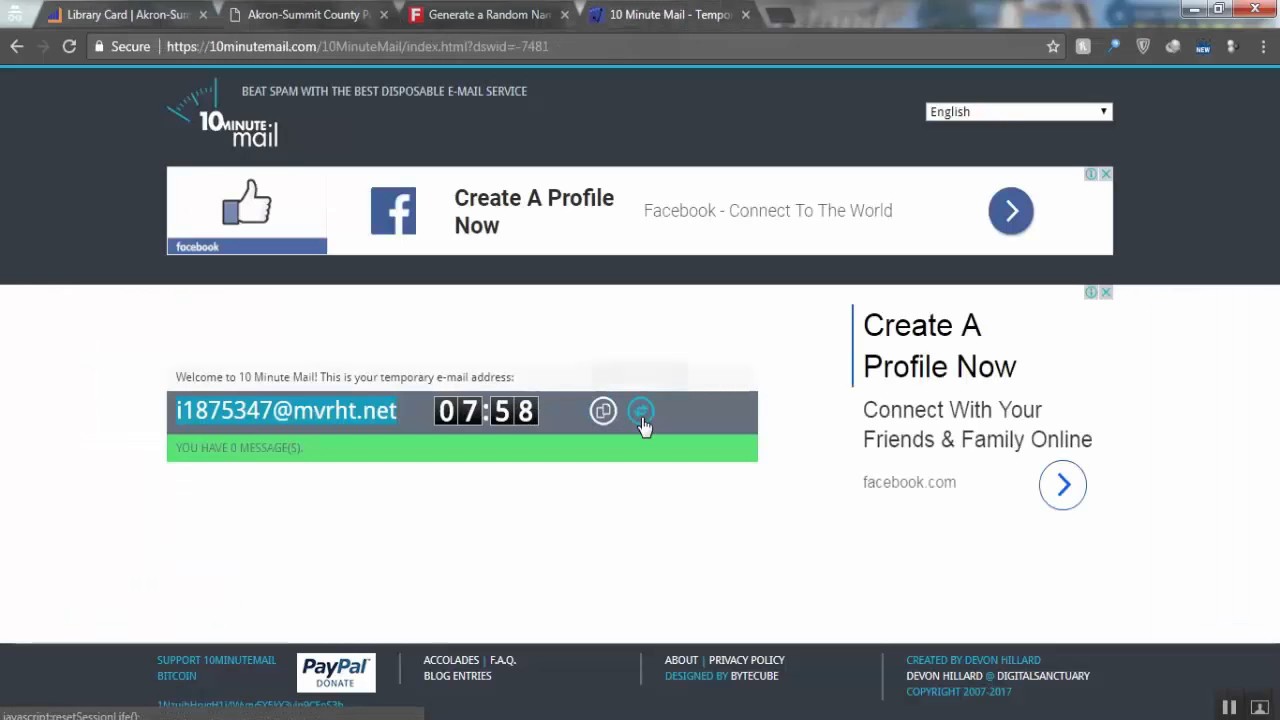The image size is (1280, 720).
Task: Go back with the browser back arrow
Action: point(17,46)
